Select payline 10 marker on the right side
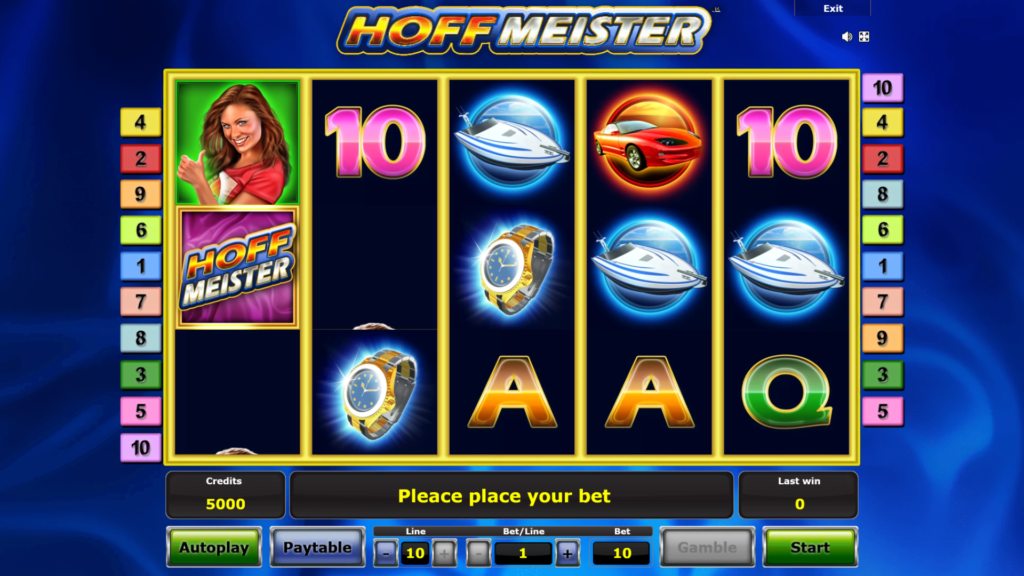Screen dimensions: 1024x576 click(882, 88)
